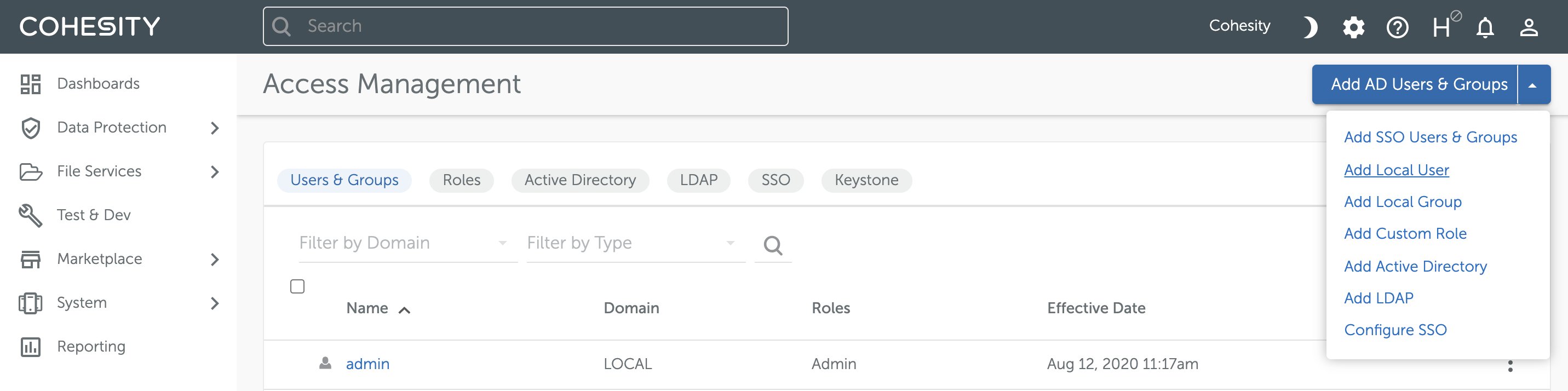This screenshot has height=391, width=1568.
Task: Choose Add LDAP menu entry
Action: pyautogui.click(x=1379, y=298)
